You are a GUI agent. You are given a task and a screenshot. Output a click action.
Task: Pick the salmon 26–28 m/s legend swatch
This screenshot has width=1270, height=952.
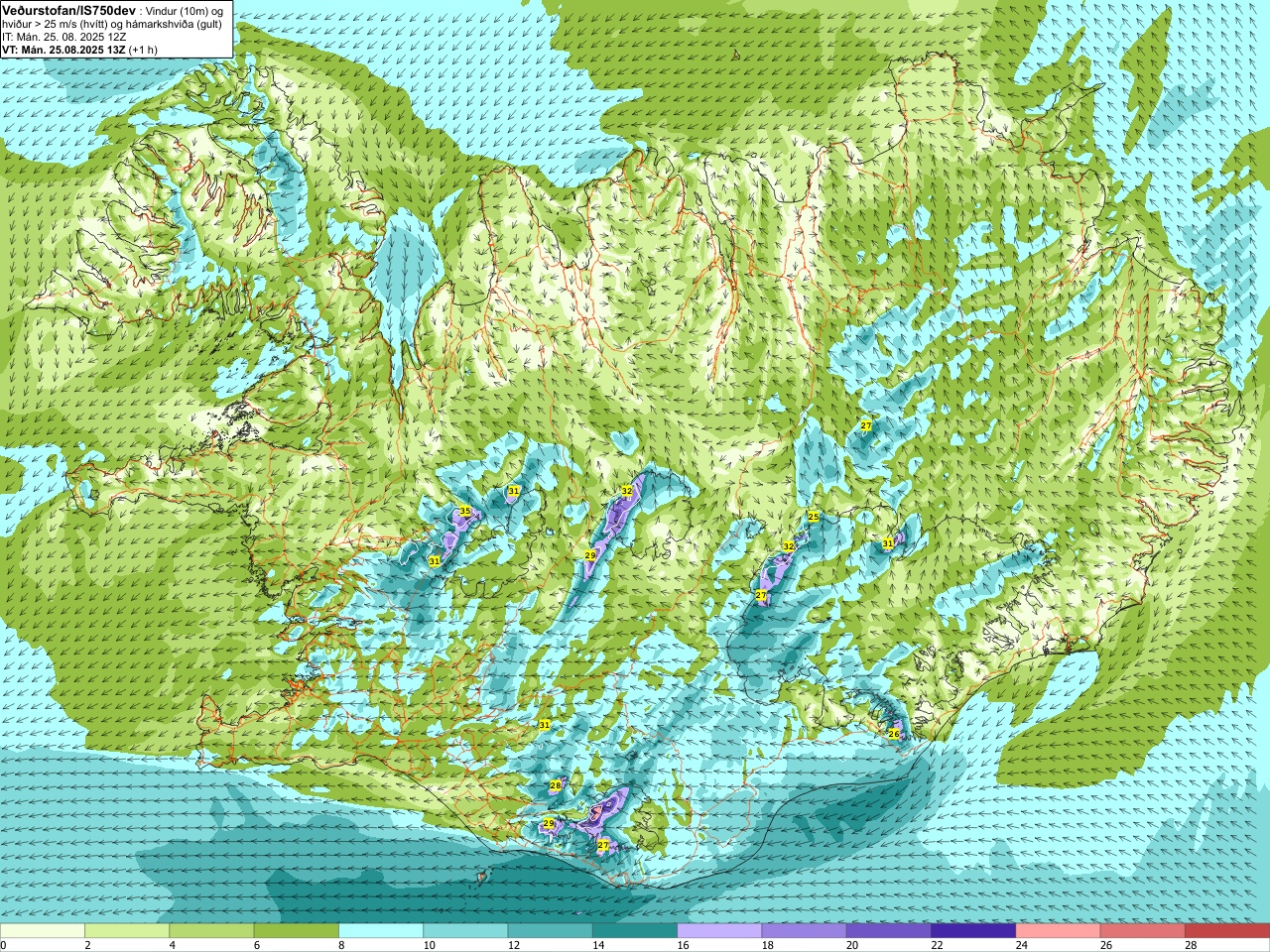click(x=1143, y=931)
